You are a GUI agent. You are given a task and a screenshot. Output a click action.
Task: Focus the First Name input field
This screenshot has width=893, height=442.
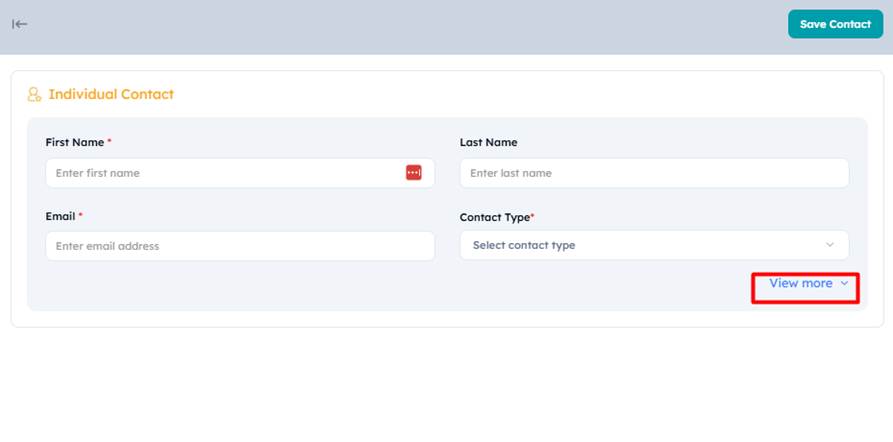coord(240,173)
